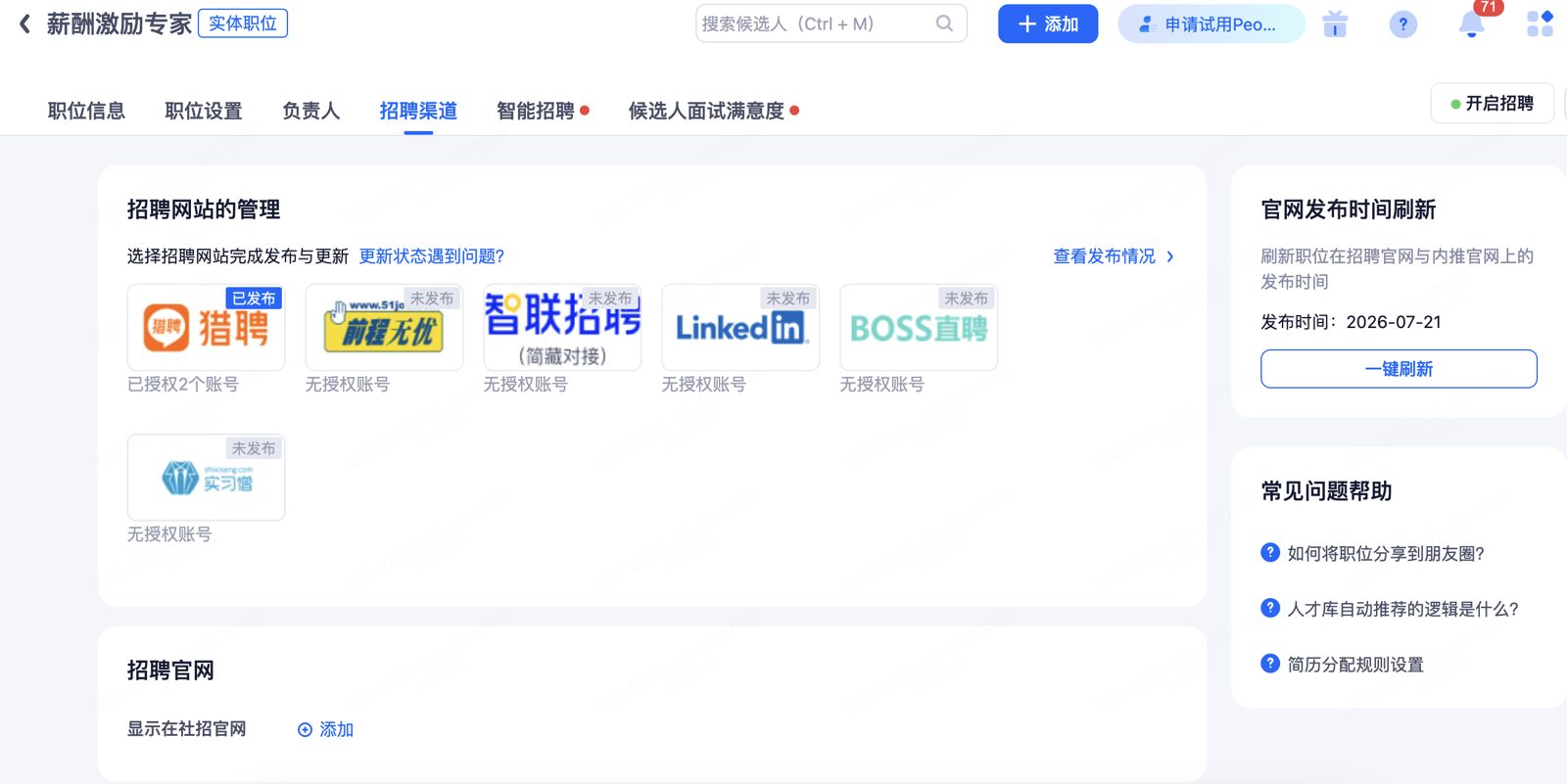Select the BOSS直聘 site card

919,327
